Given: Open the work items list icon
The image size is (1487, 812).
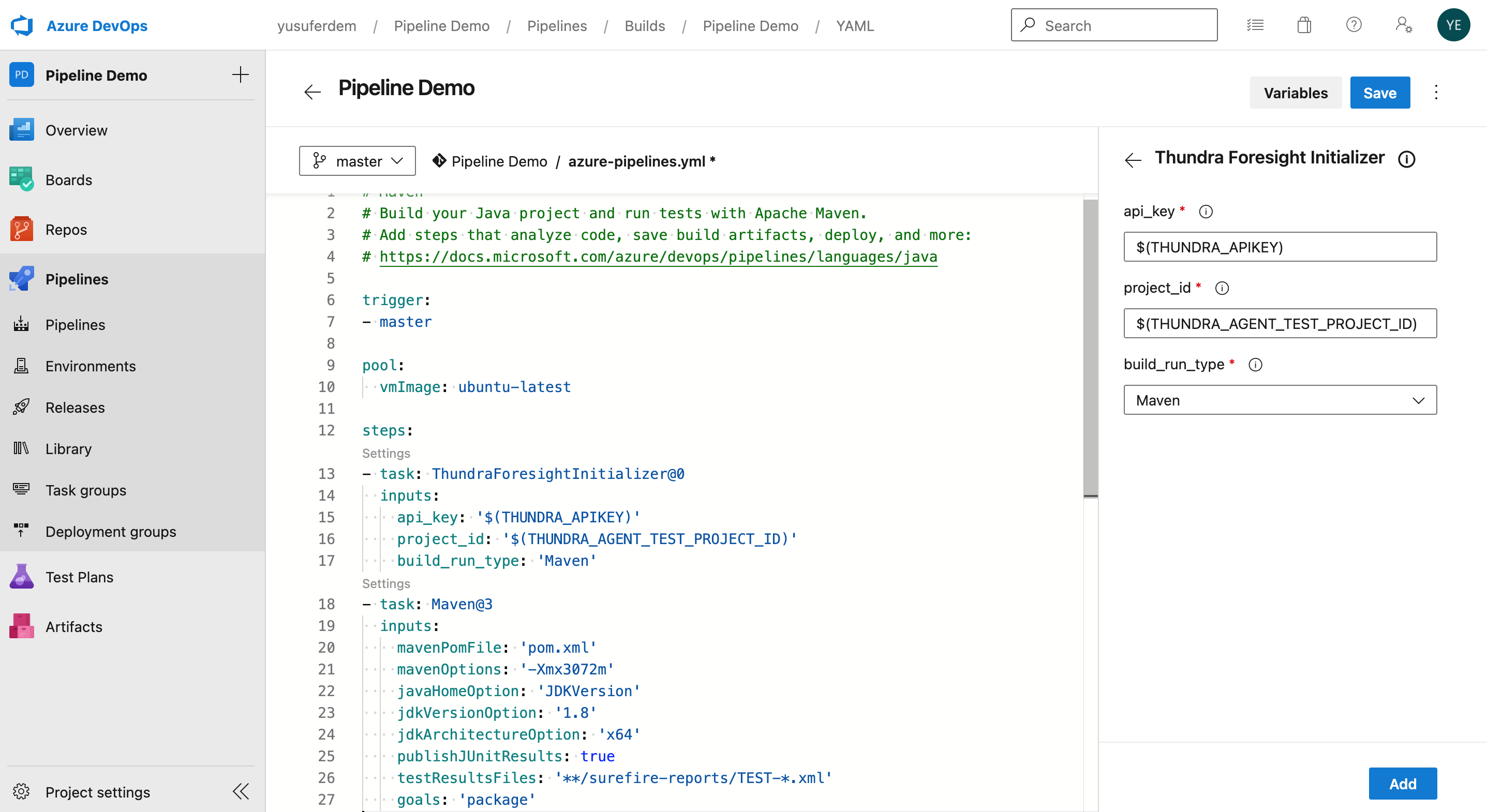Looking at the screenshot, I should tap(1255, 25).
